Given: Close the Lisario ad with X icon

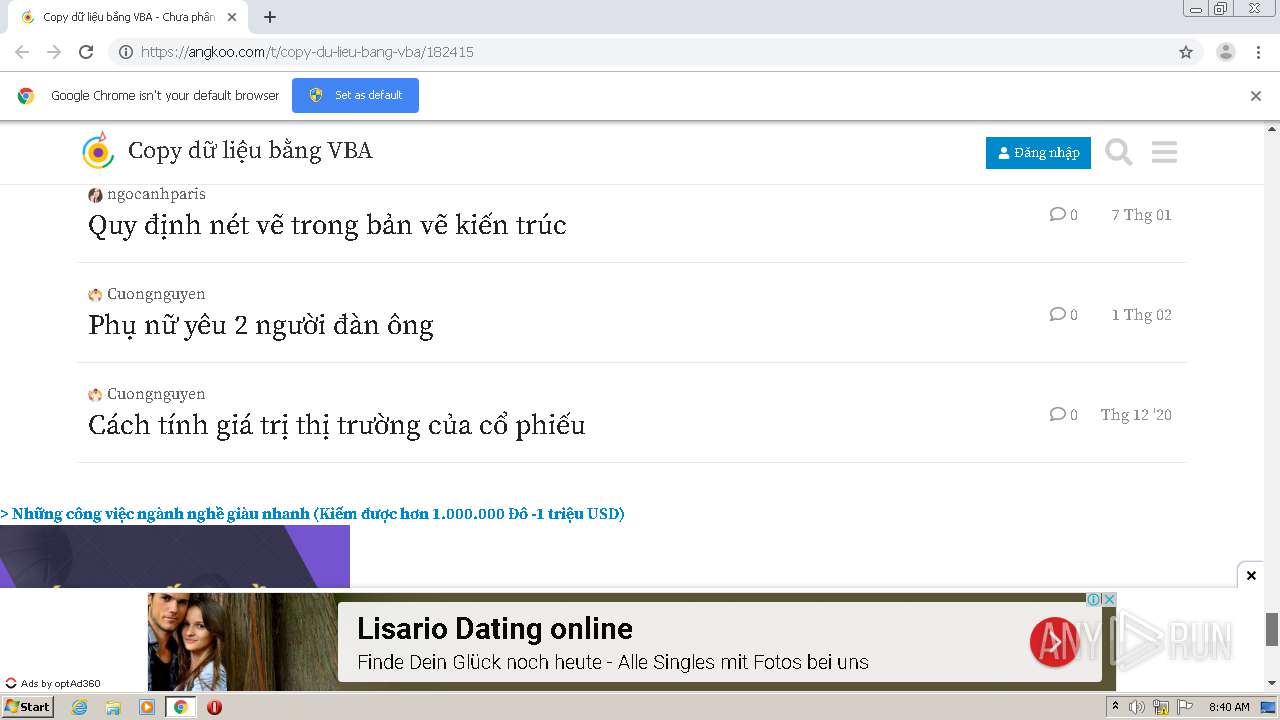Looking at the screenshot, I should click(1109, 599).
